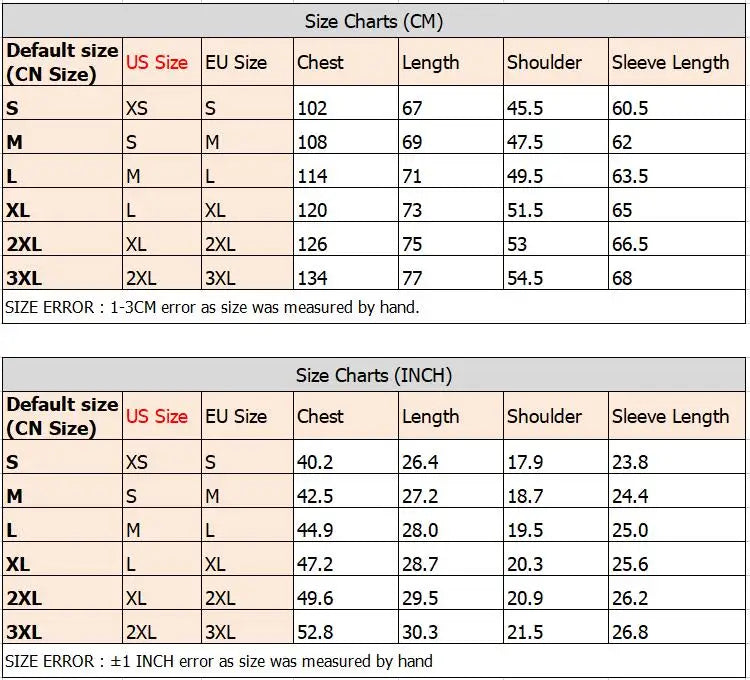Select the shoulder value 47.5 cell
The image size is (750, 680).
click(525, 142)
